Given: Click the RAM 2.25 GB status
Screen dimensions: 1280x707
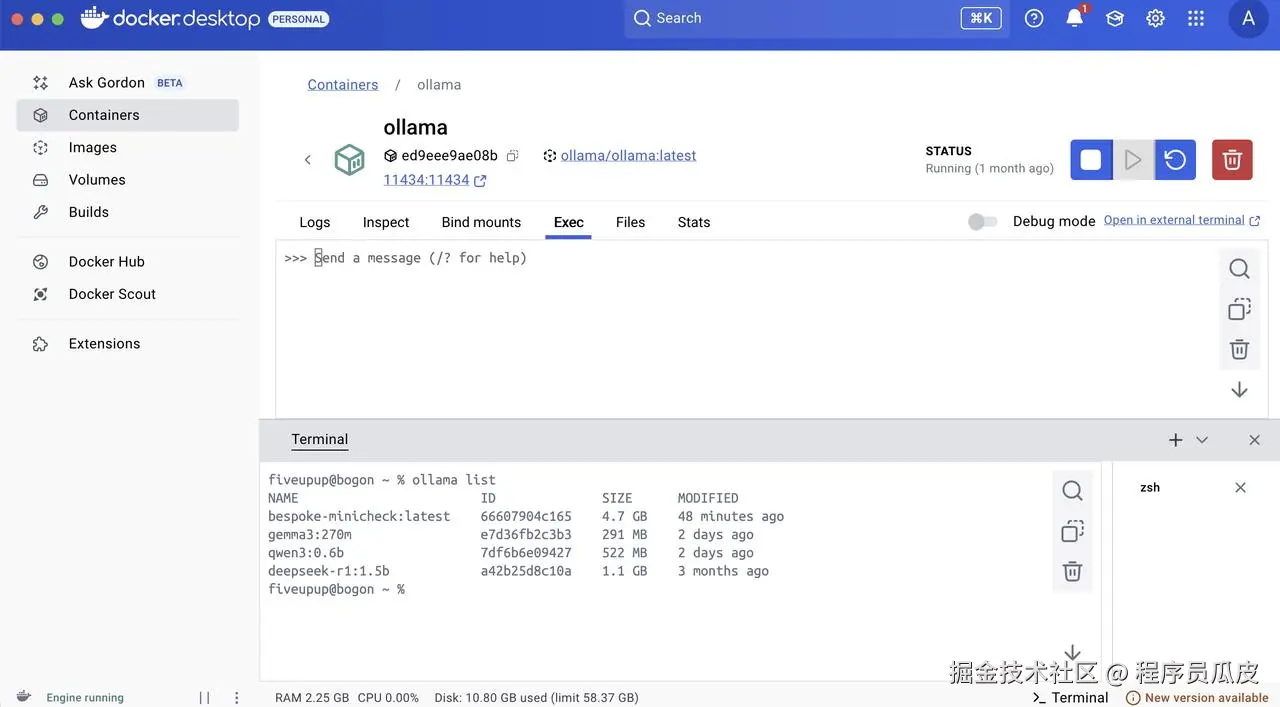Looking at the screenshot, I should pos(312,698).
